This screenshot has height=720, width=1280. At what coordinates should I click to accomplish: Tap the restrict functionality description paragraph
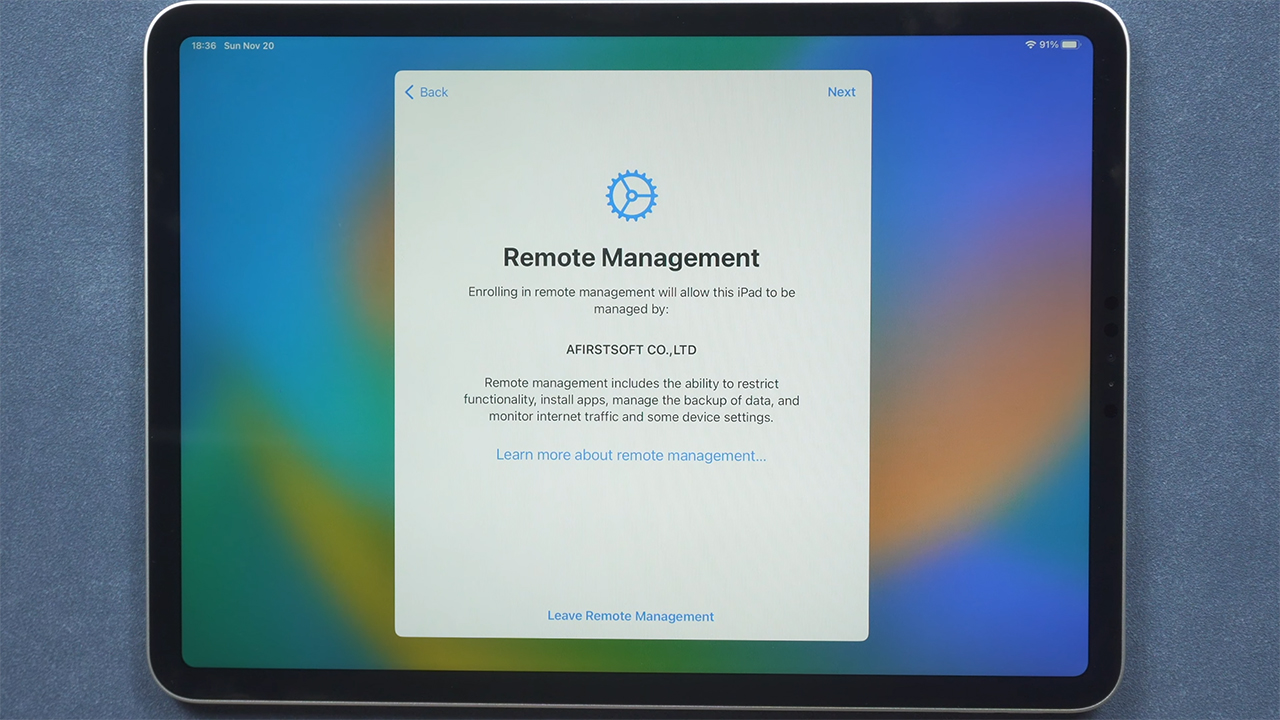click(631, 400)
